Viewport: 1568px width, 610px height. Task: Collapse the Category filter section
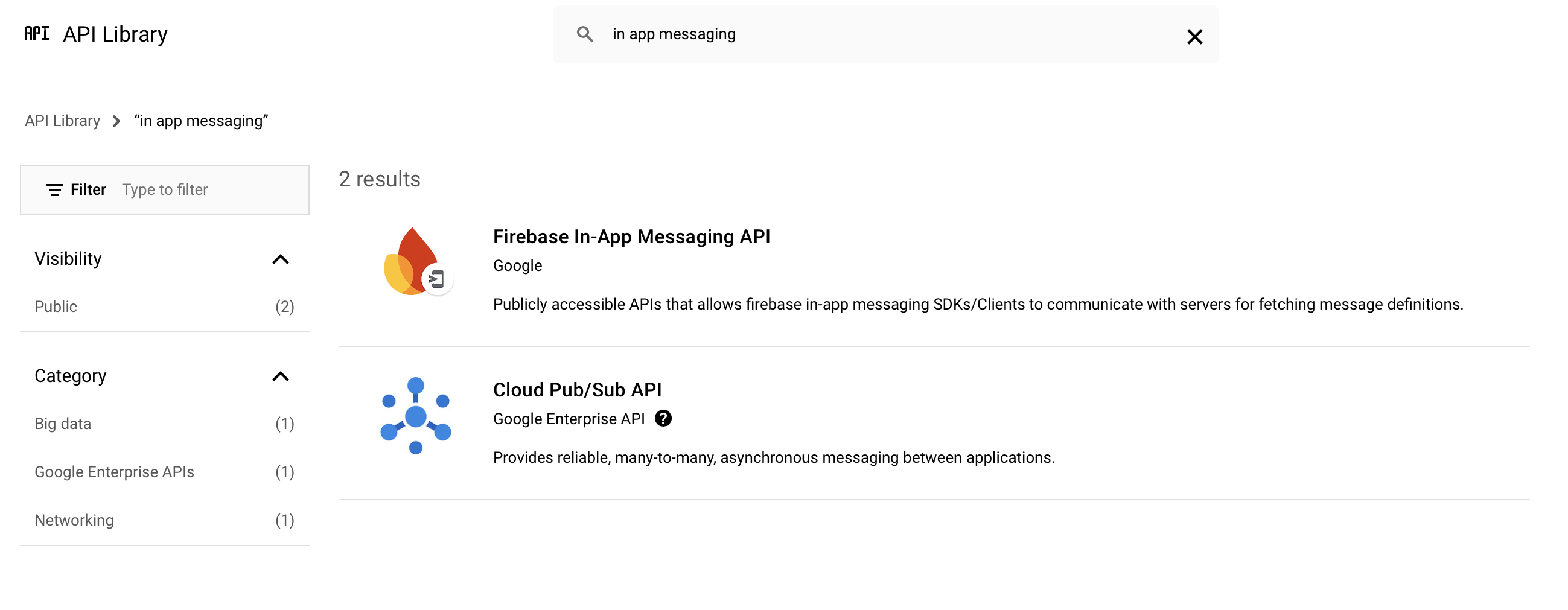[281, 377]
